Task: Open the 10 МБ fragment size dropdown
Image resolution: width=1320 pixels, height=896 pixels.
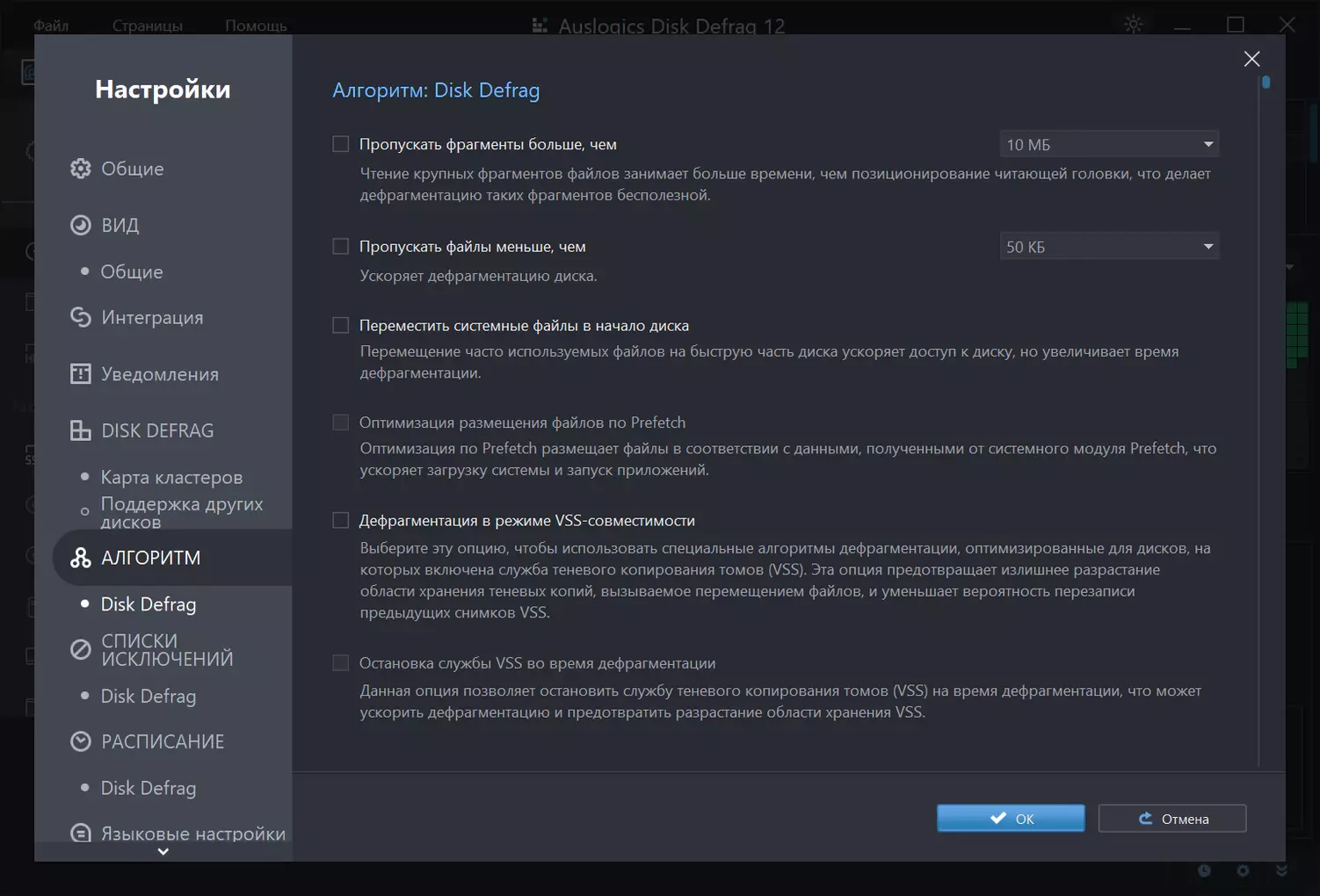Action: (1109, 144)
